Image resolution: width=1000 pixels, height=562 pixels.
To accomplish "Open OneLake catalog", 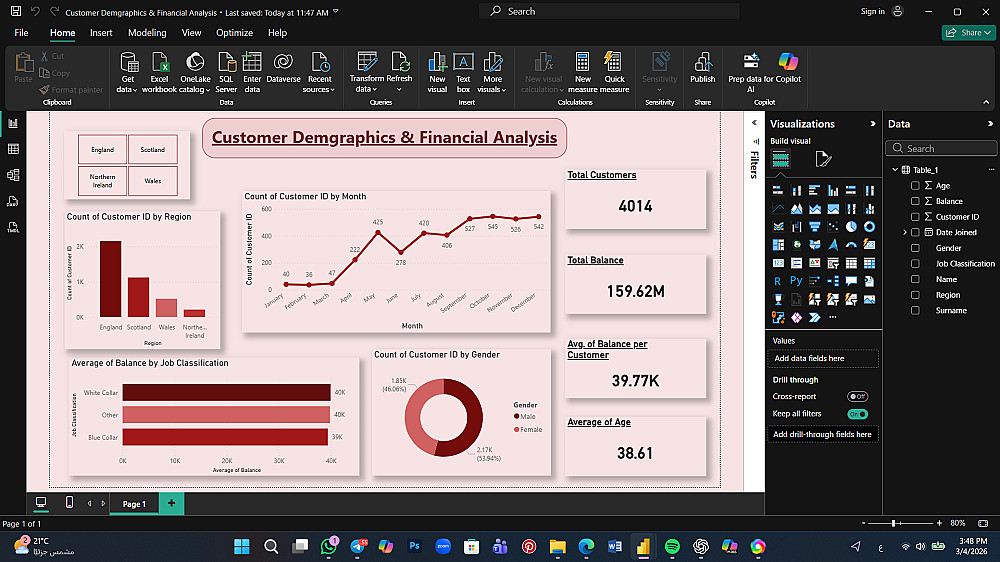I will tap(195, 73).
